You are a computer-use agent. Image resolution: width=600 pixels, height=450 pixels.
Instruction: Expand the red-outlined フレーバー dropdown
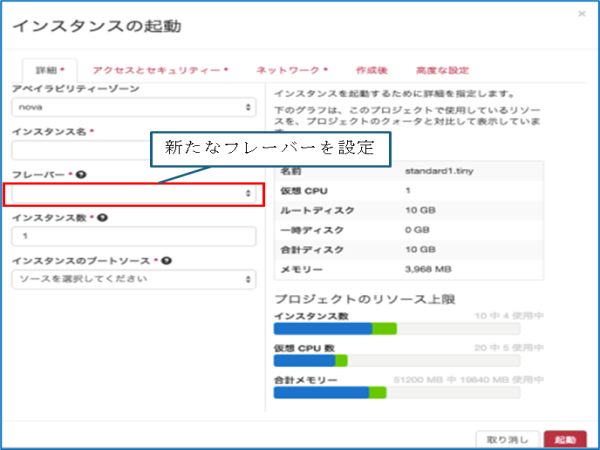[x=134, y=193]
